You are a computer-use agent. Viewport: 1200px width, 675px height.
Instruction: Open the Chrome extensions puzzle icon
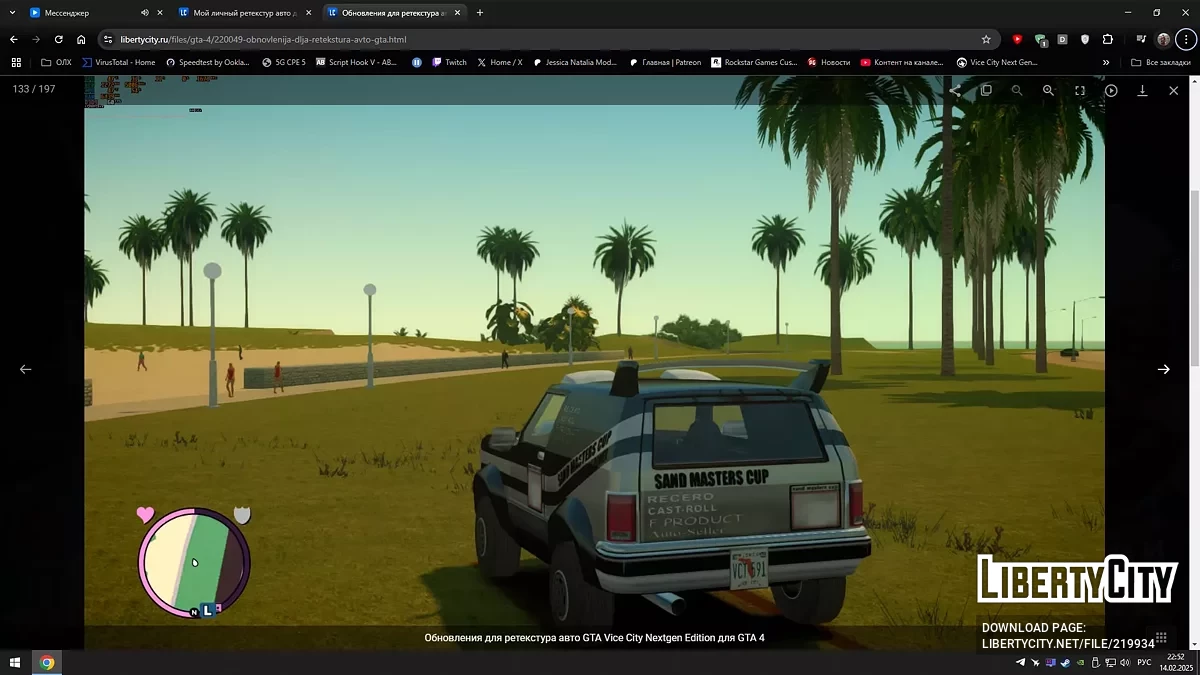pyautogui.click(x=1107, y=40)
